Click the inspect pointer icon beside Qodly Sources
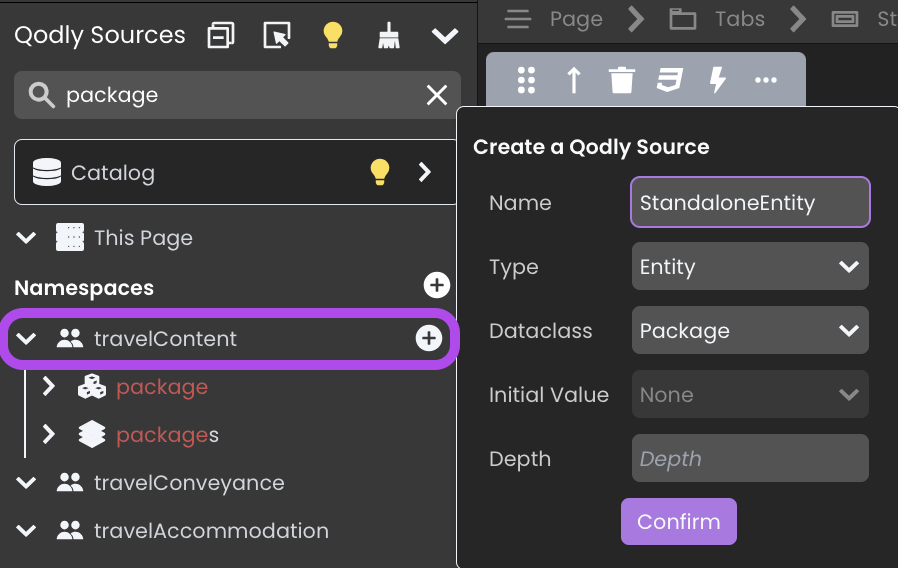The width and height of the screenshot is (898, 568). pyautogui.click(x=277, y=35)
